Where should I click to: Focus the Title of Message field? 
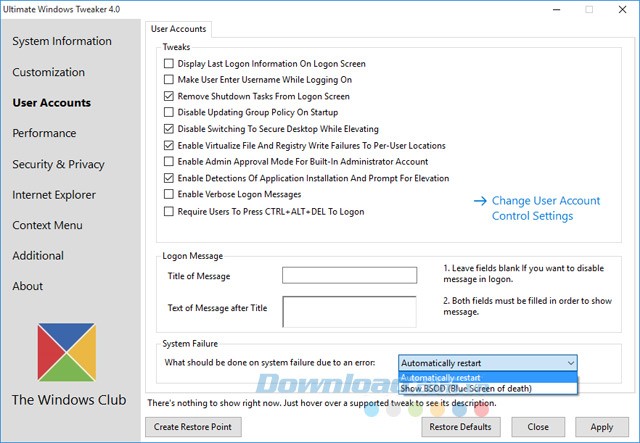[x=349, y=275]
